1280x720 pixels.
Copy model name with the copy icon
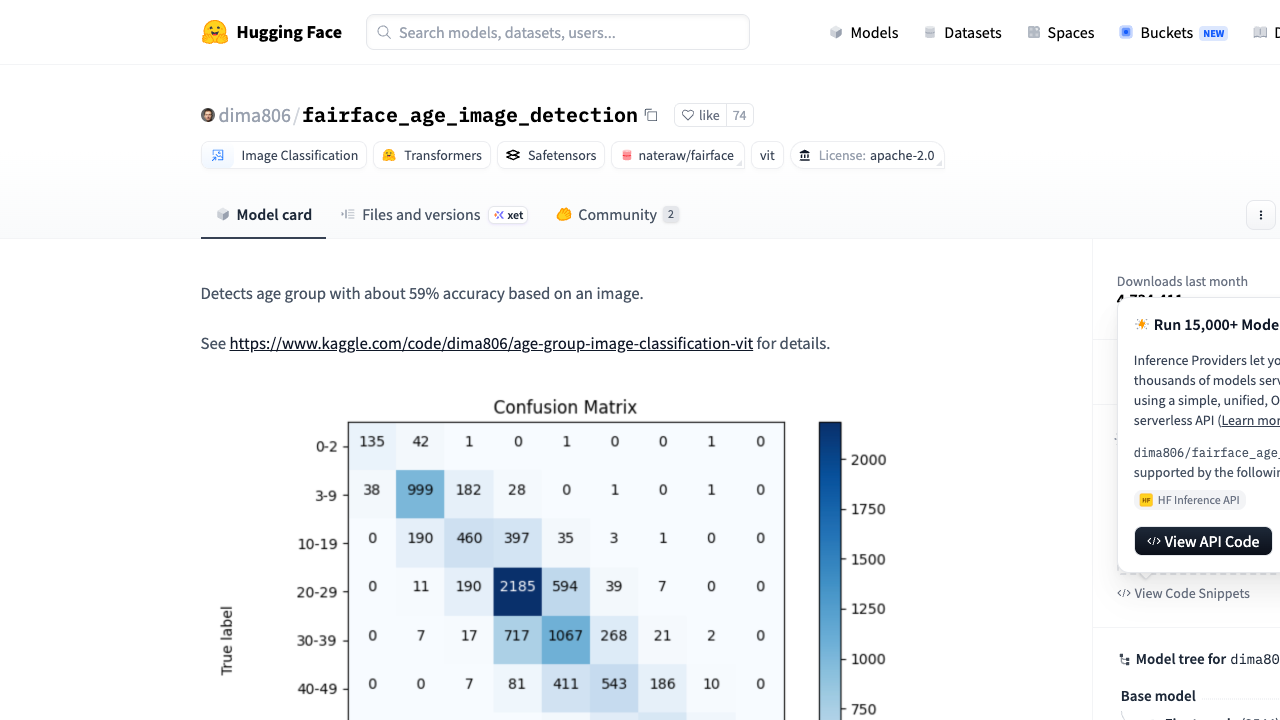pos(651,115)
